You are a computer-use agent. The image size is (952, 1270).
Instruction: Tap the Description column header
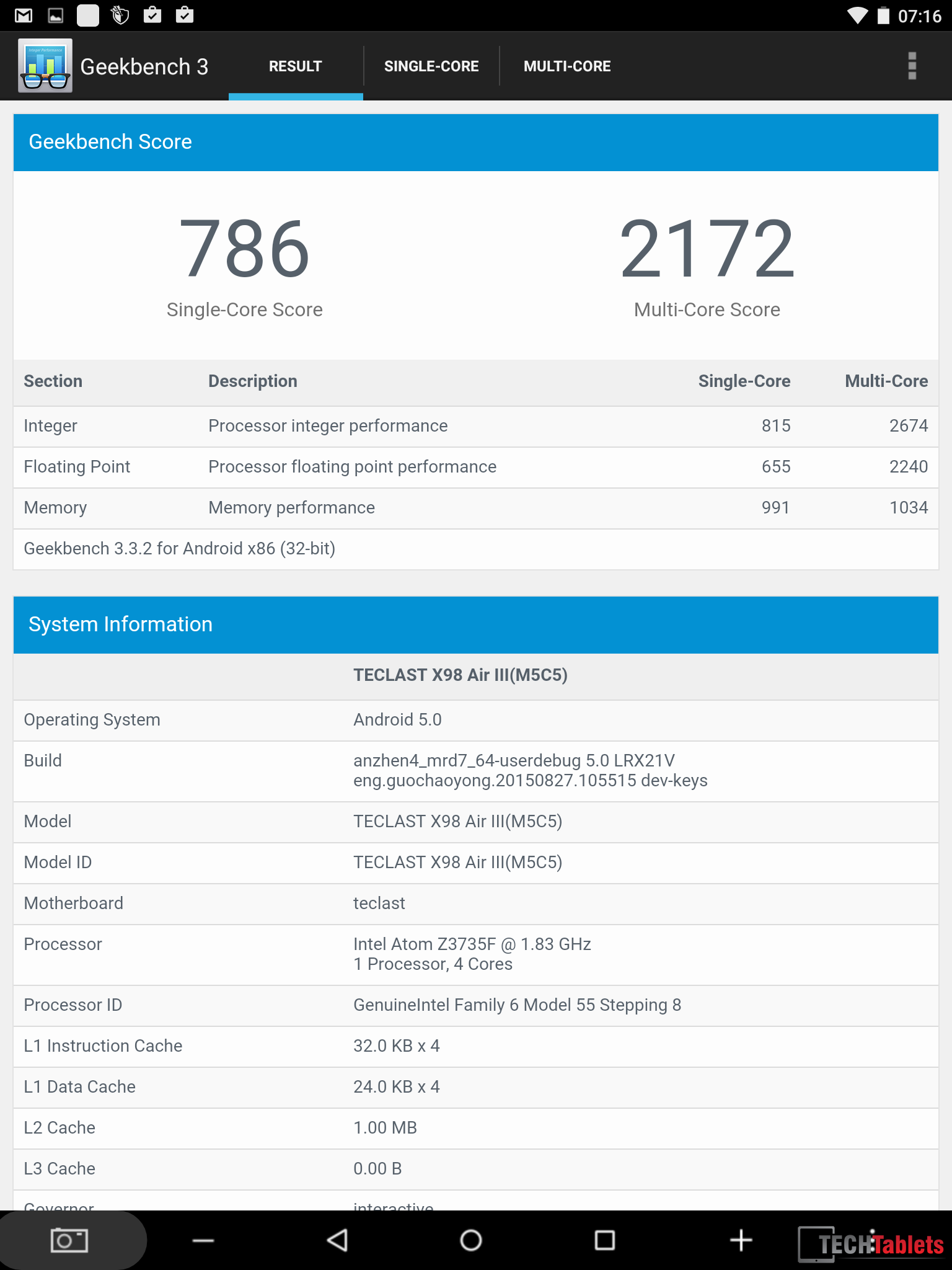tap(253, 381)
